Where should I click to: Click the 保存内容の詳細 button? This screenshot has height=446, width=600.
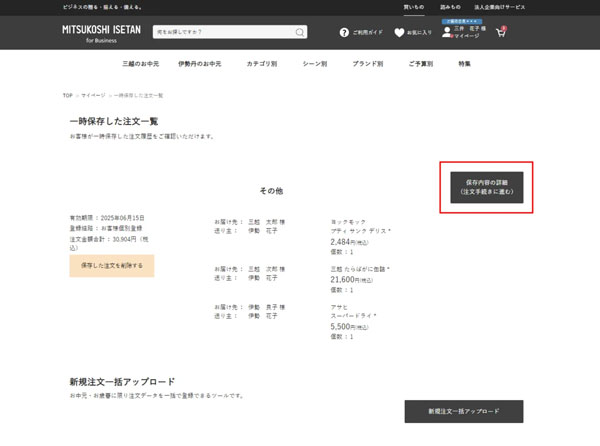pyautogui.click(x=487, y=187)
